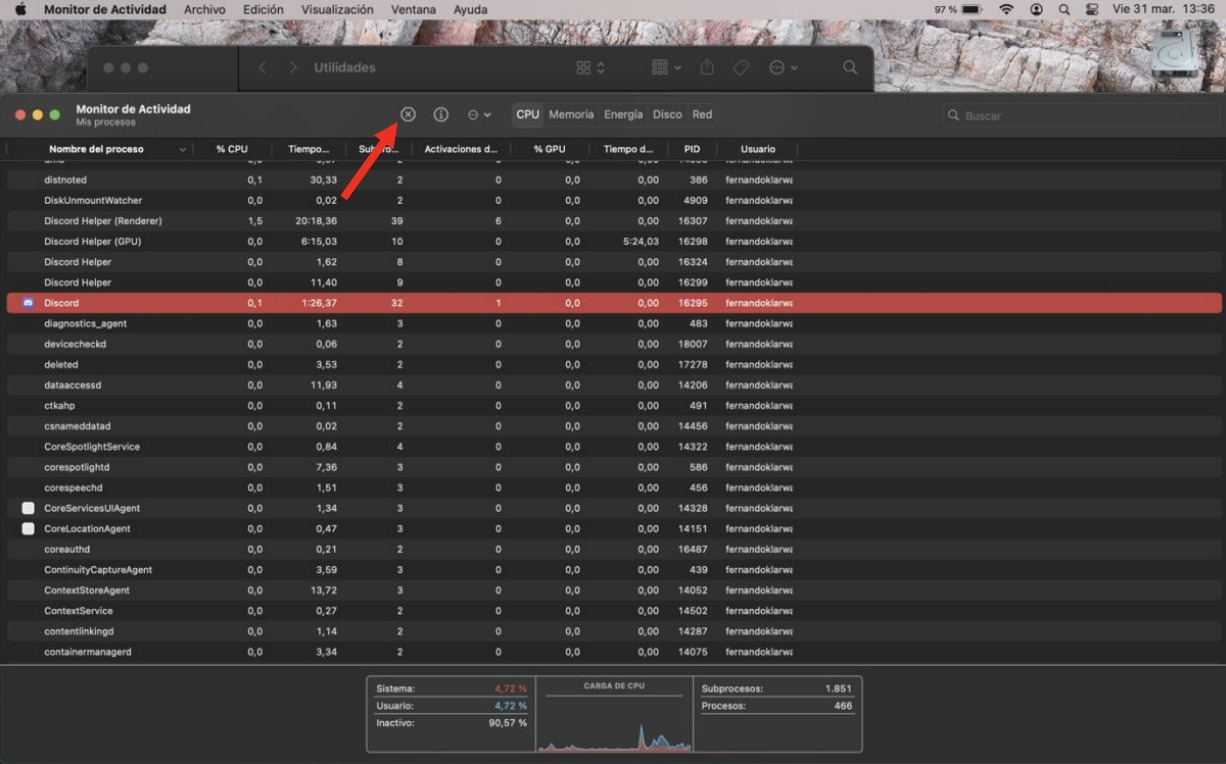Viewport: 1226px width, 764px height.
Task: Select contentlinkingd process row
Action: tap(614, 631)
